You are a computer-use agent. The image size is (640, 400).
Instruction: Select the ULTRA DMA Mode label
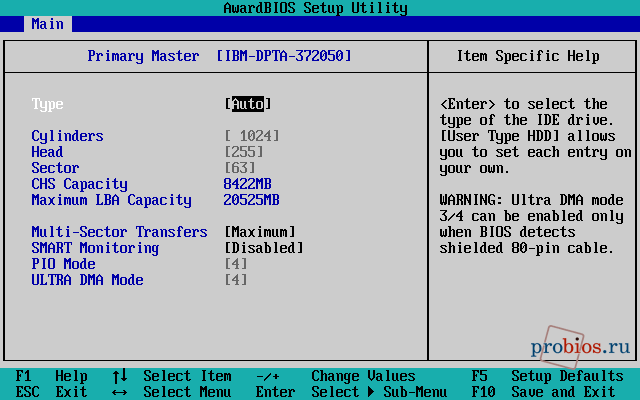pyautogui.click(x=87, y=280)
